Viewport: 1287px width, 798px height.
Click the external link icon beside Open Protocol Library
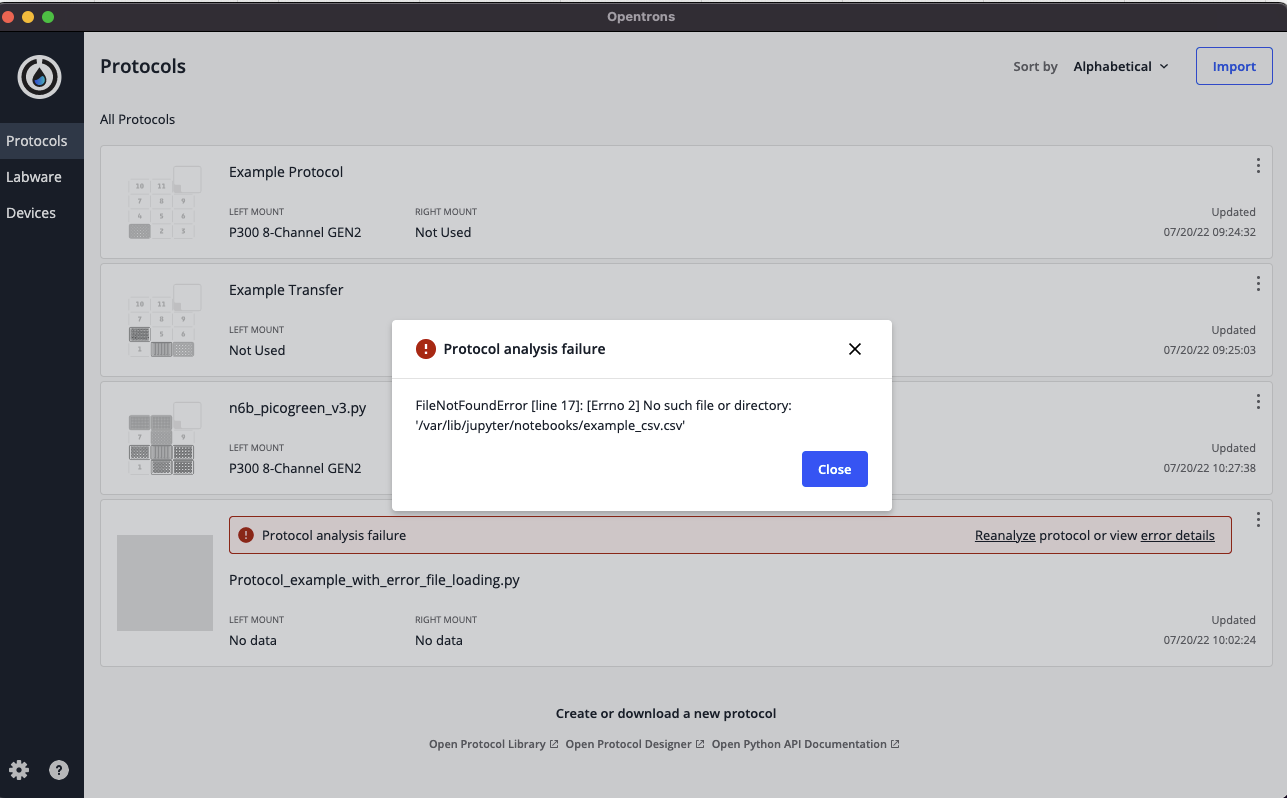pos(553,743)
